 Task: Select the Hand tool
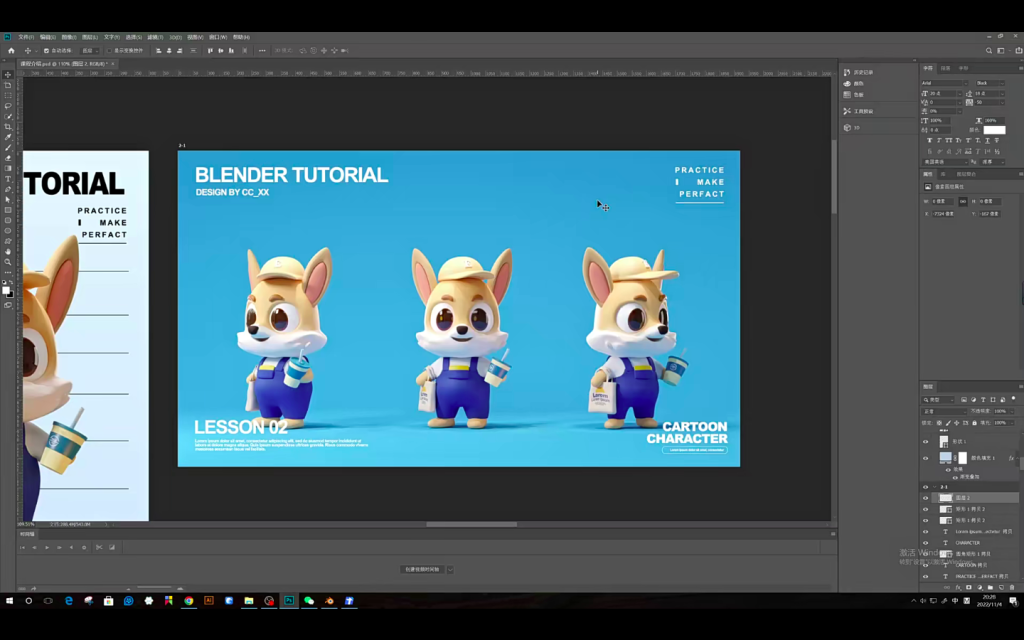coord(8,252)
